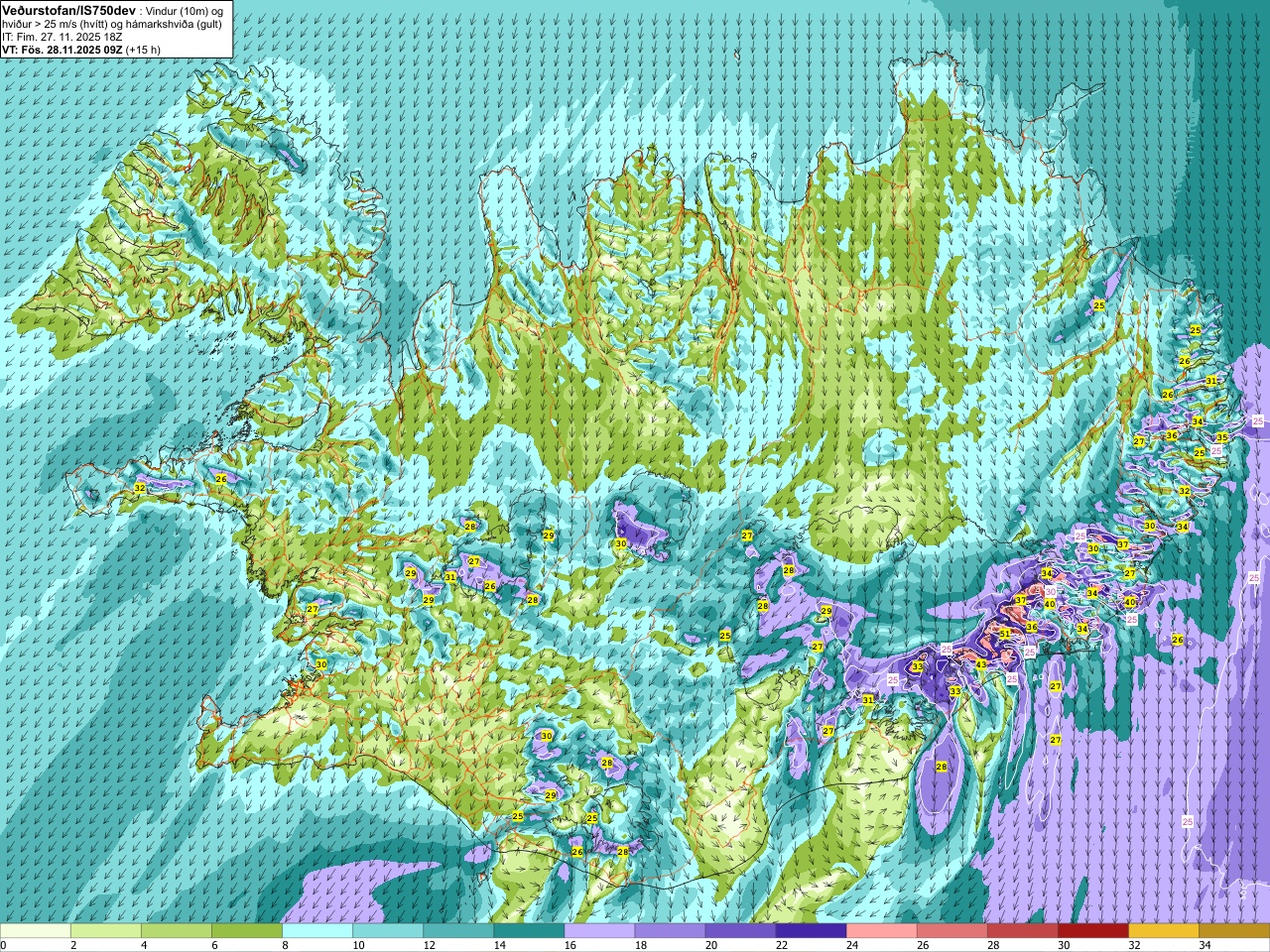Select the 8–10 m/s pale cyan legend swatch
Image resolution: width=1270 pixels, height=952 pixels.
tap(317, 931)
